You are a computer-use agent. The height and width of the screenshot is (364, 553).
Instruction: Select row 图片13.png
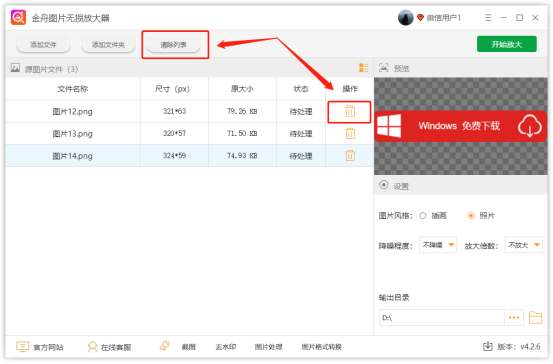coord(189,134)
